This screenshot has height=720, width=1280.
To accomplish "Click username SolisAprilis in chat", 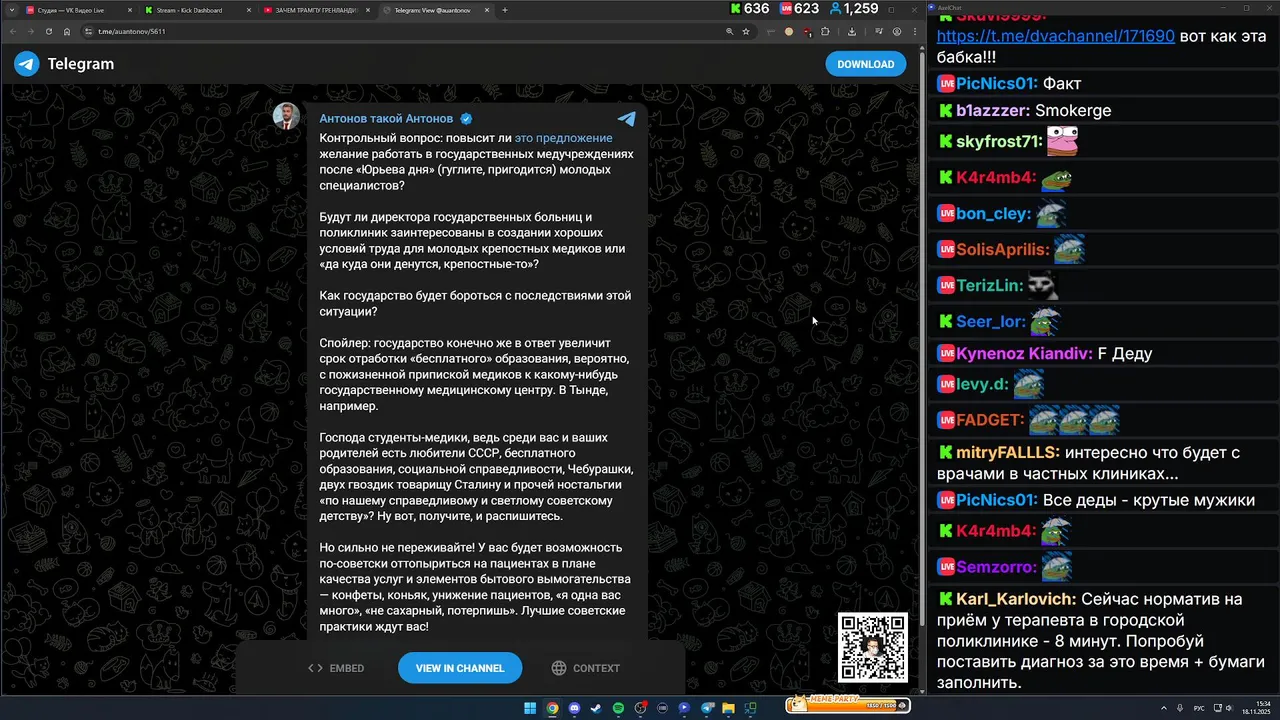I will 1003,250.
